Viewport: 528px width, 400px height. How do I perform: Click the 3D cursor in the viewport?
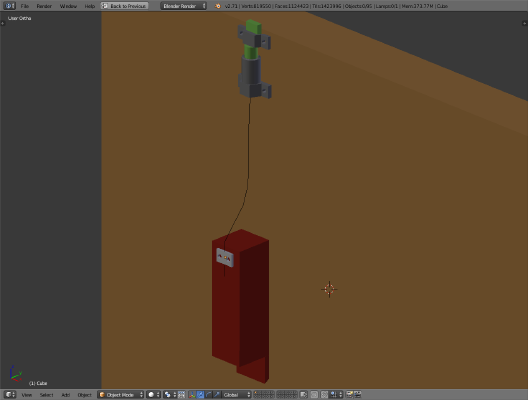(329, 289)
